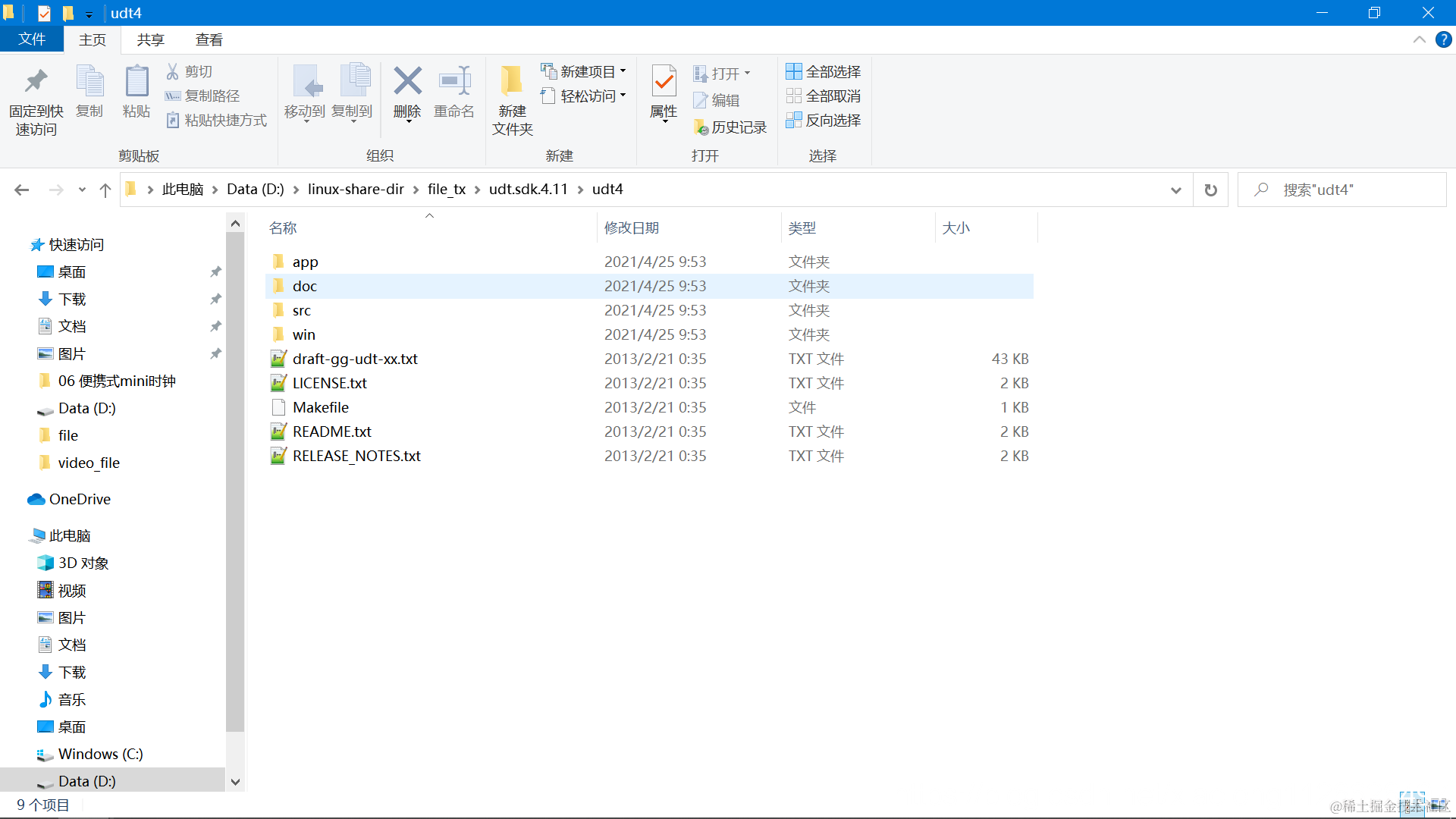1456x819 pixels.
Task: Click Select All (全部选择) option
Action: pos(824,71)
